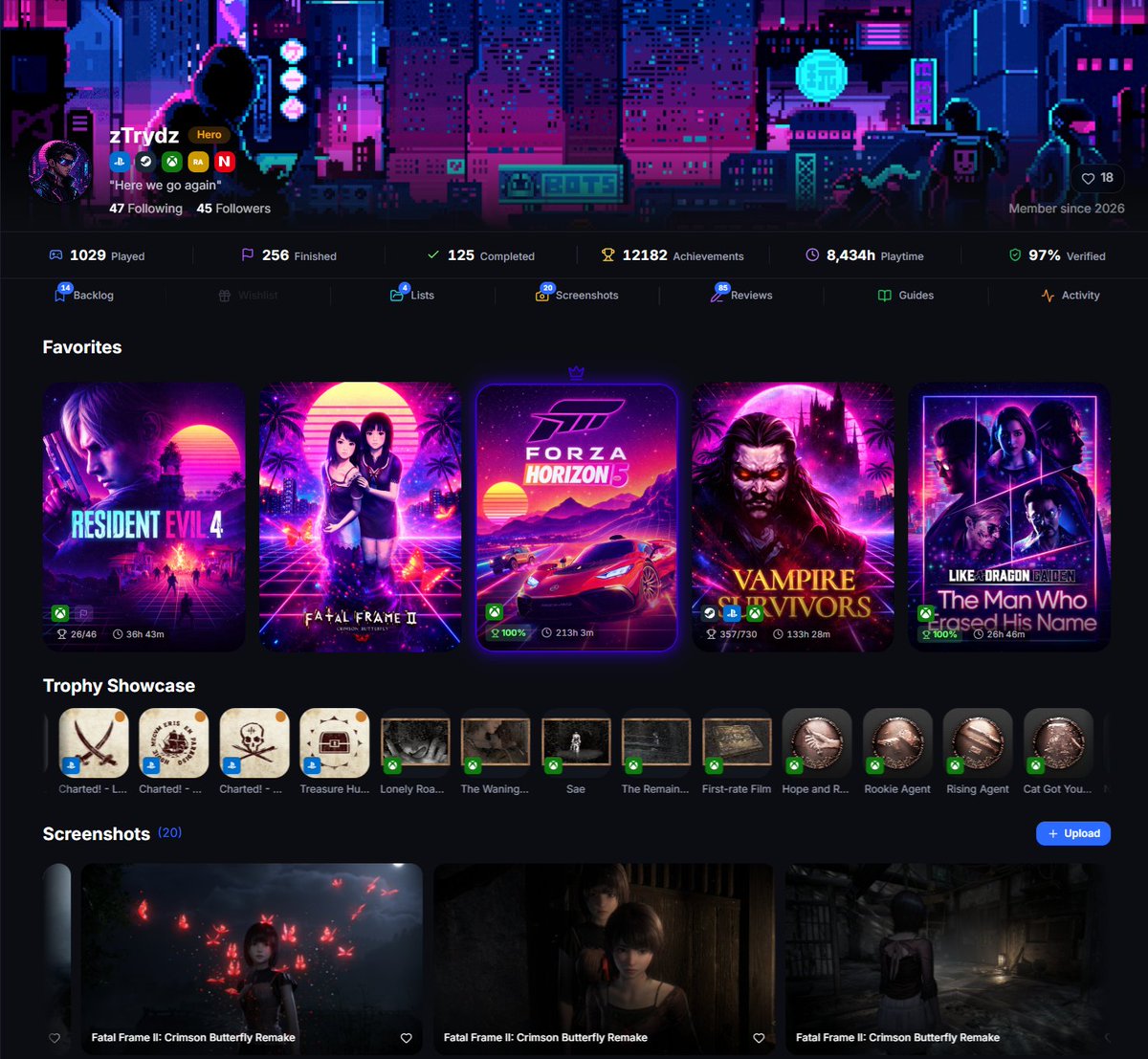Click the 1029 Played stat
The height and width of the screenshot is (1059, 1148).
click(97, 255)
